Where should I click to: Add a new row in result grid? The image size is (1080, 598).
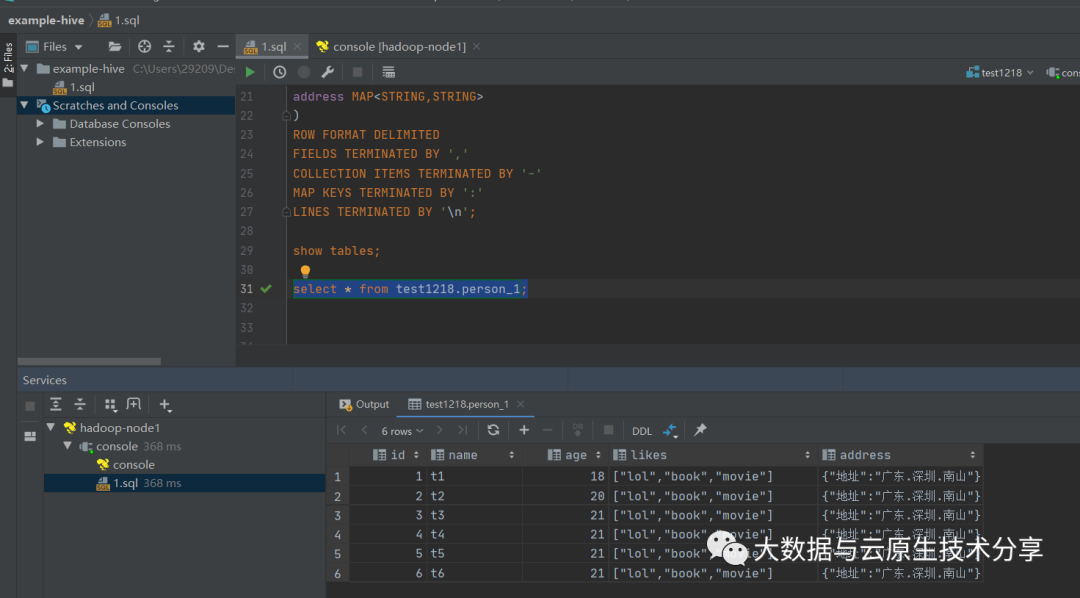(524, 430)
